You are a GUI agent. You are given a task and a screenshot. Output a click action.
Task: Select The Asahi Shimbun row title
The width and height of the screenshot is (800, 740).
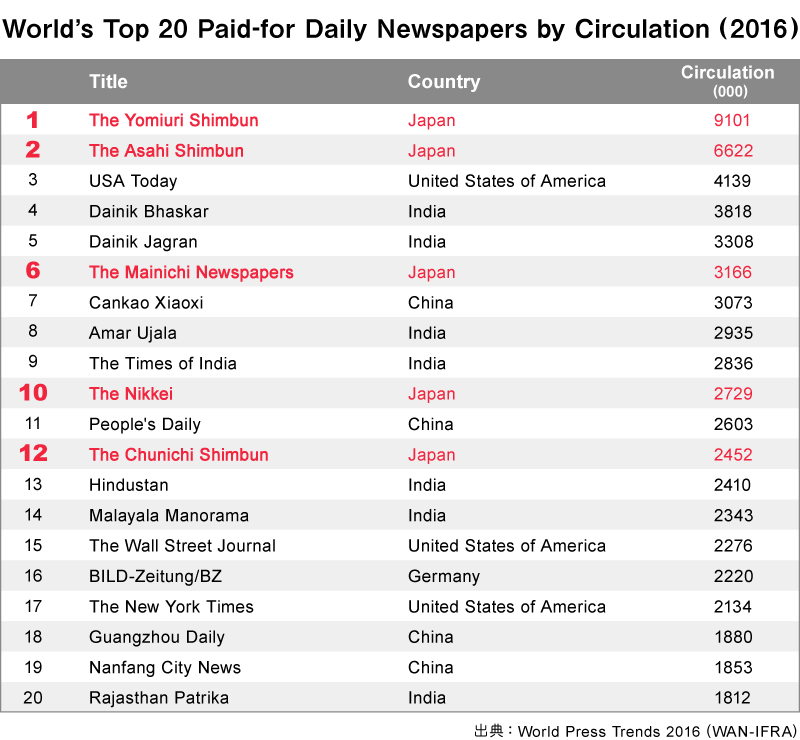166,151
